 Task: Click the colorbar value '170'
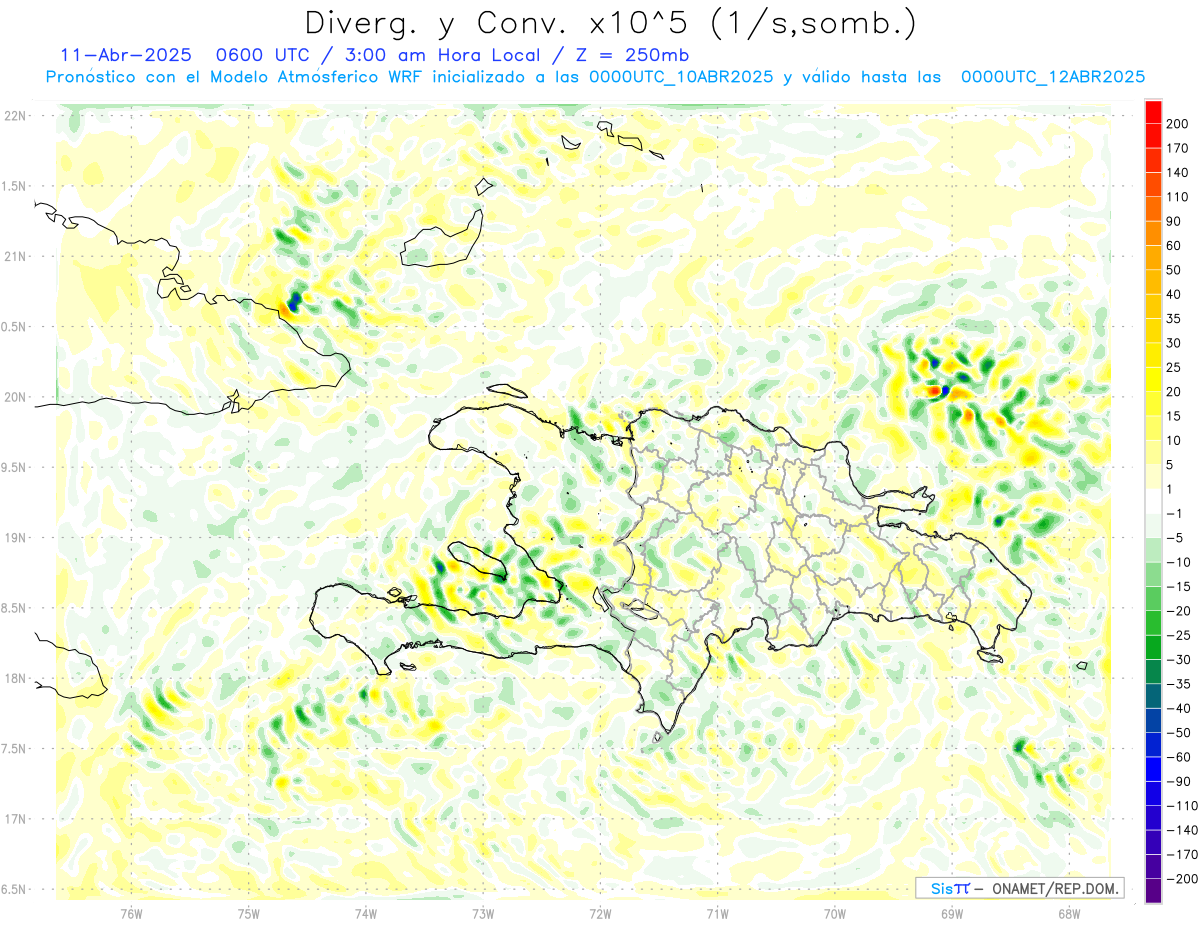pyautogui.click(x=1178, y=148)
